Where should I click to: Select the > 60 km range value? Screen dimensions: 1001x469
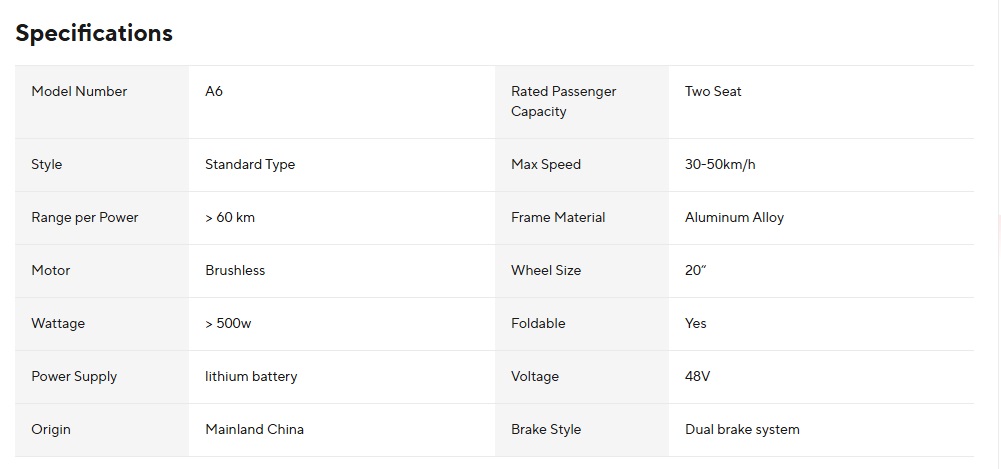230,217
